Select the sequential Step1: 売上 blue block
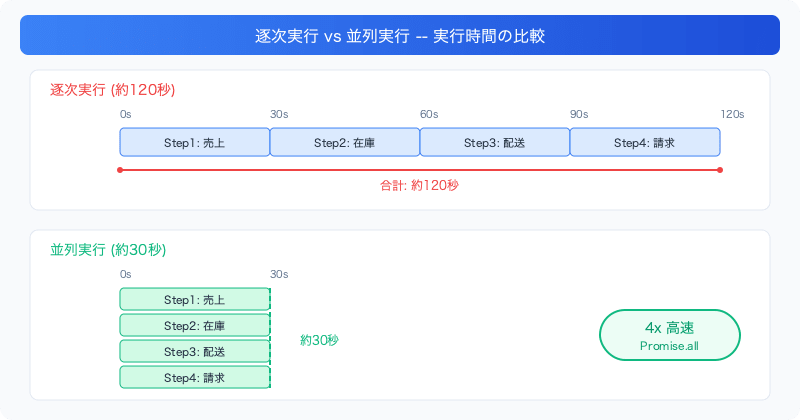 point(194,142)
